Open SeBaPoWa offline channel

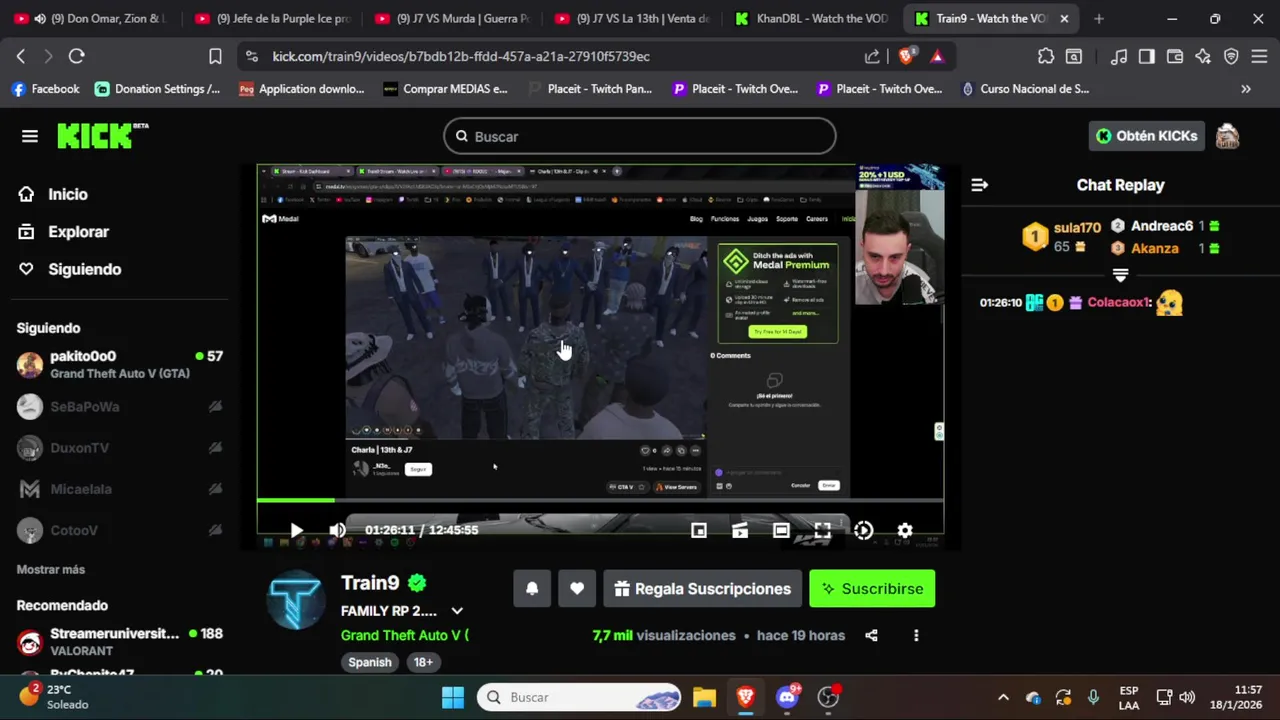(119, 406)
